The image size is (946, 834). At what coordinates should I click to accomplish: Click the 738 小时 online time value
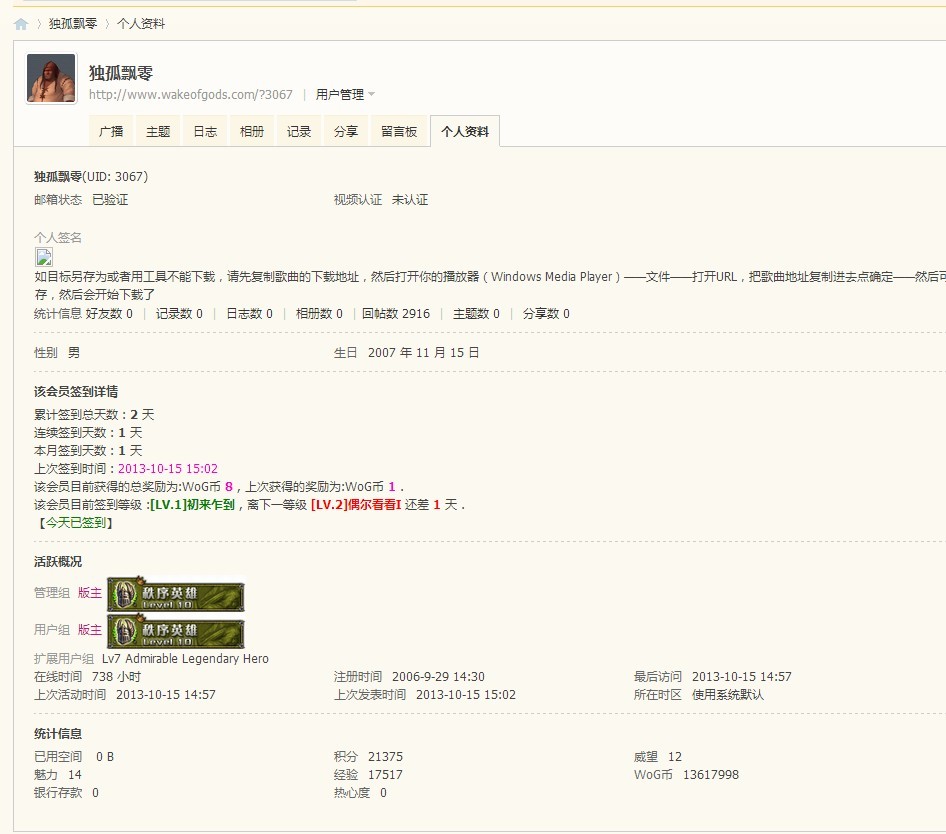[116, 676]
